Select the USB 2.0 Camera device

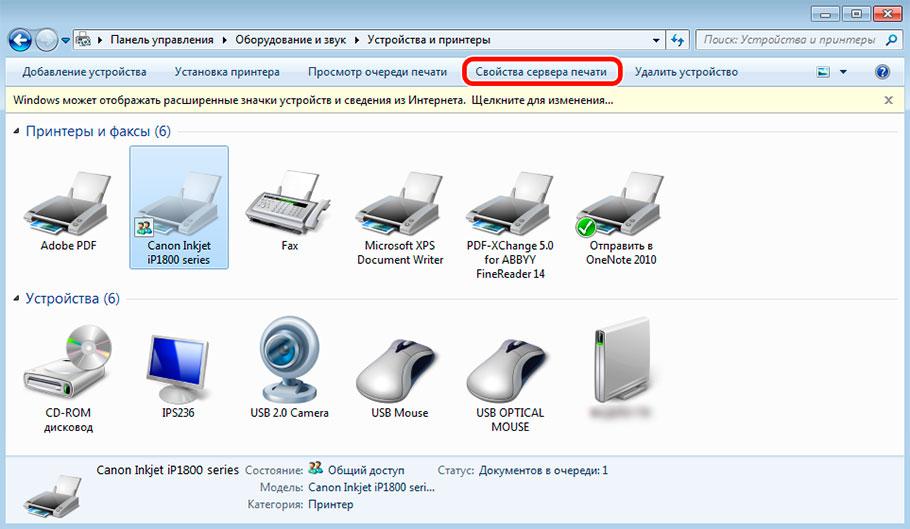click(289, 360)
